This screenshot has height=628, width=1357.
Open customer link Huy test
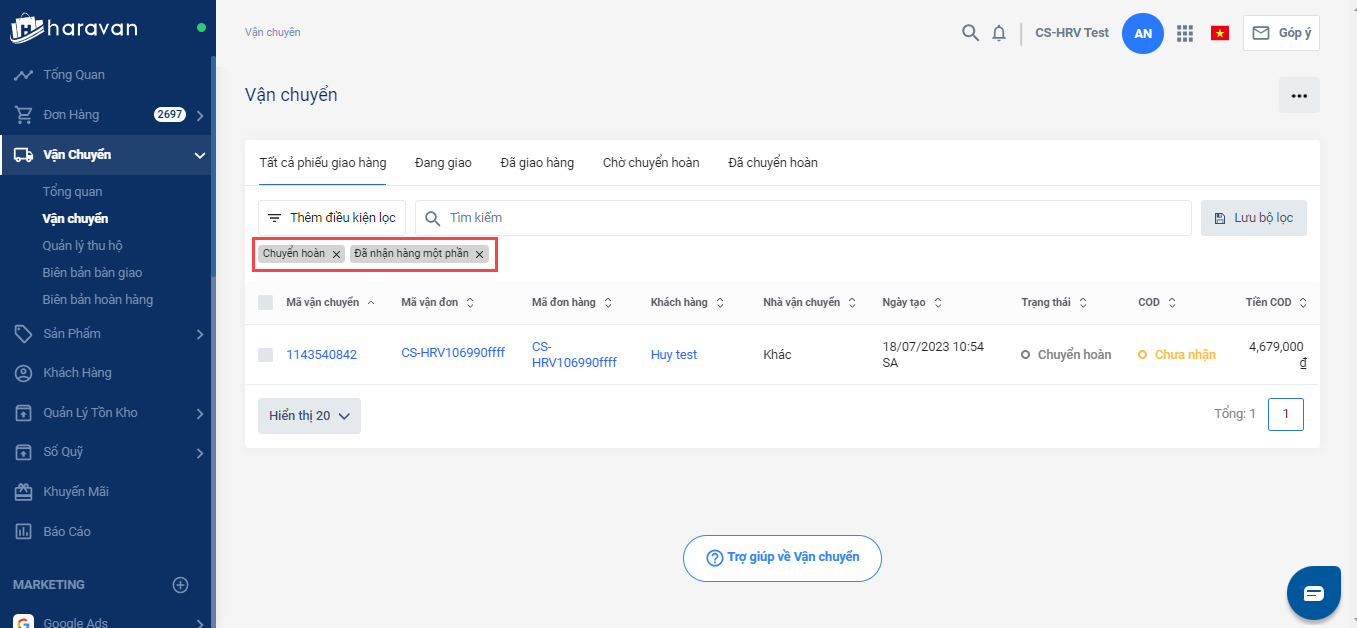point(673,355)
